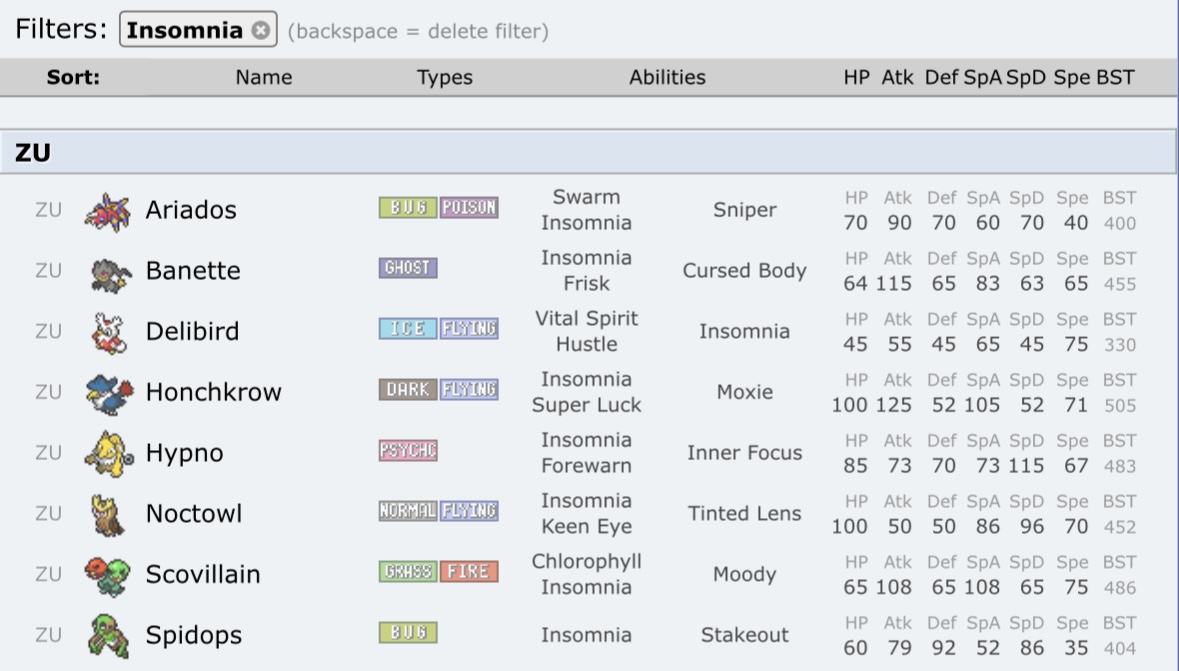The image size is (1179, 671).
Task: Sort by Def column header
Action: (941, 77)
